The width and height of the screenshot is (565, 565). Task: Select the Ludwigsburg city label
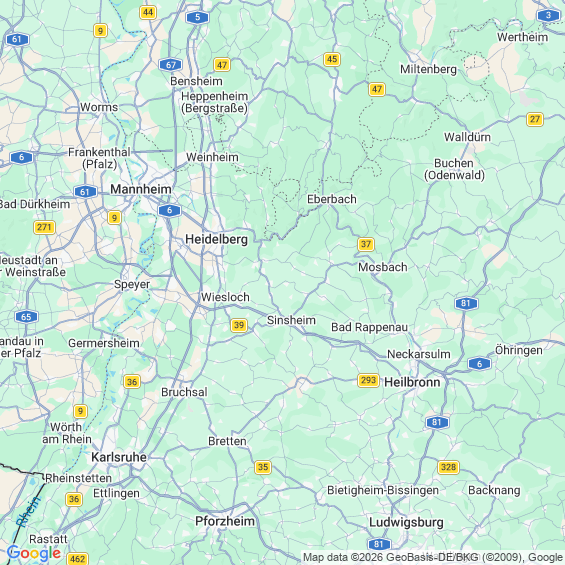(x=406, y=522)
